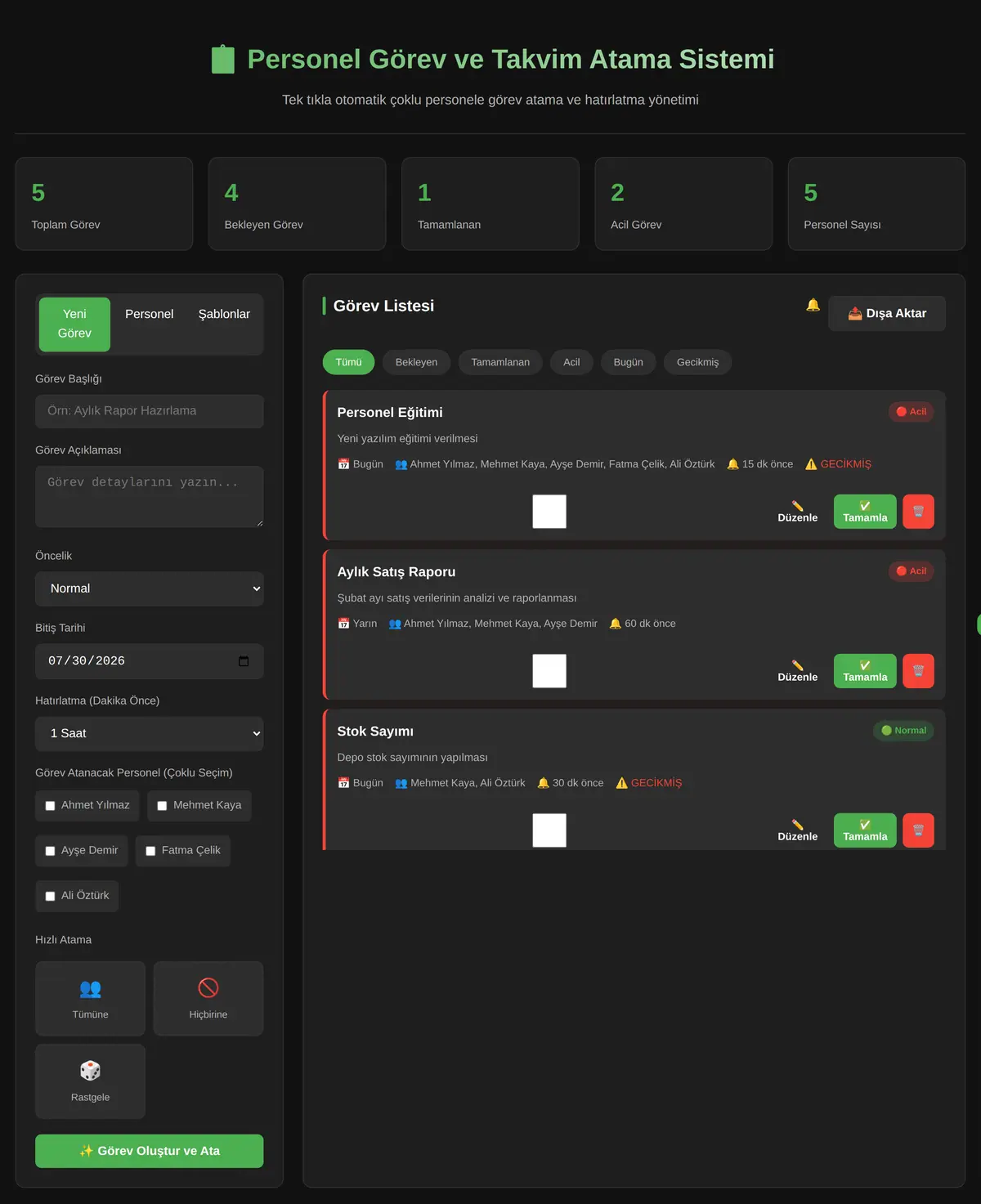Screen dimensions: 981x1204
Task: Delete the Personel Eğitimi task with trash icon
Action: pos(918,512)
